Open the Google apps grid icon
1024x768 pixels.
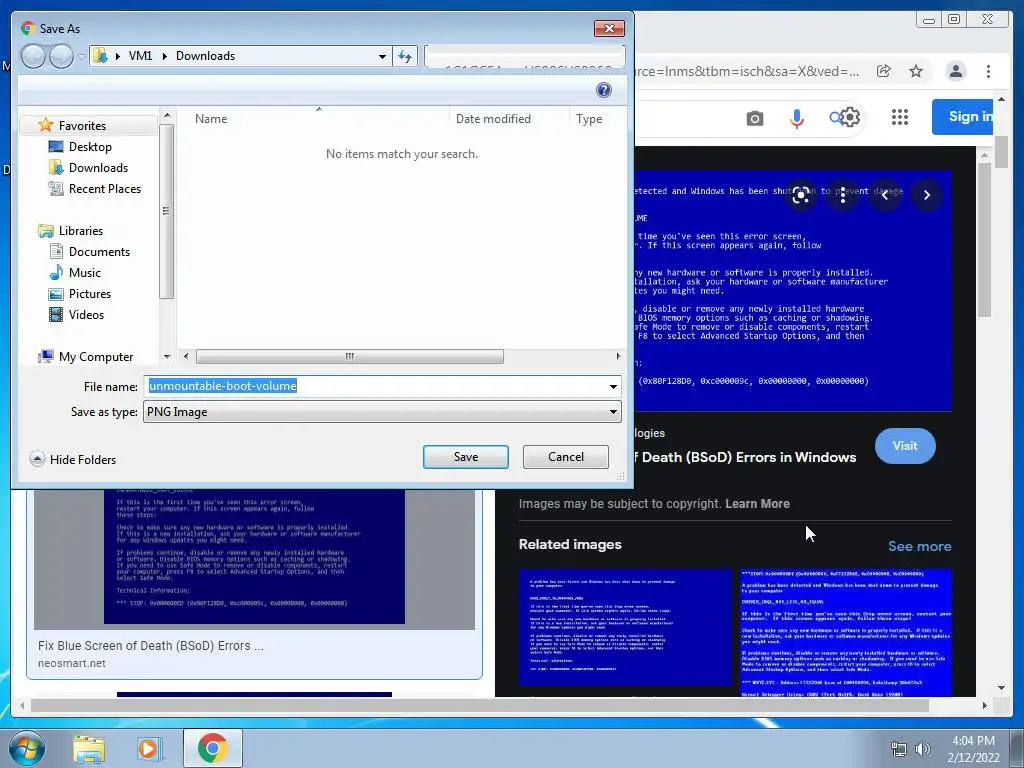point(900,117)
